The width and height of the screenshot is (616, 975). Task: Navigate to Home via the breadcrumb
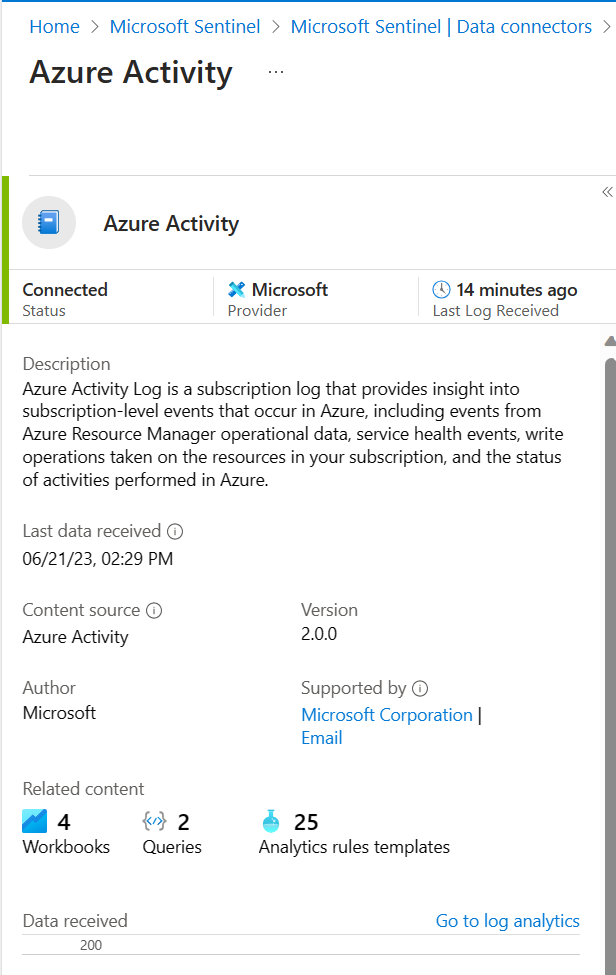54,27
